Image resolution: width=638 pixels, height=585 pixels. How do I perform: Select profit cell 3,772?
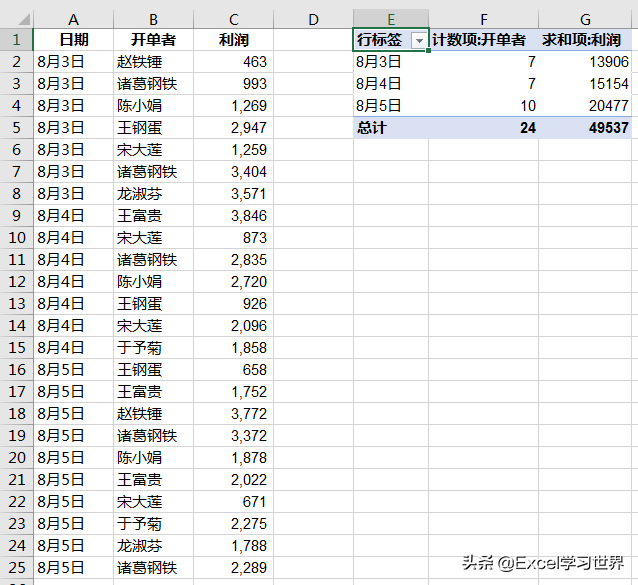coord(234,413)
